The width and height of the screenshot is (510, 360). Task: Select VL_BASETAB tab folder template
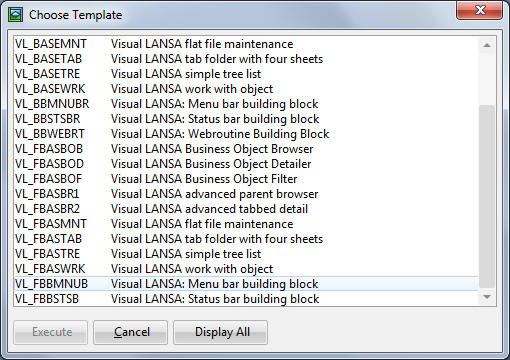click(x=246, y=59)
